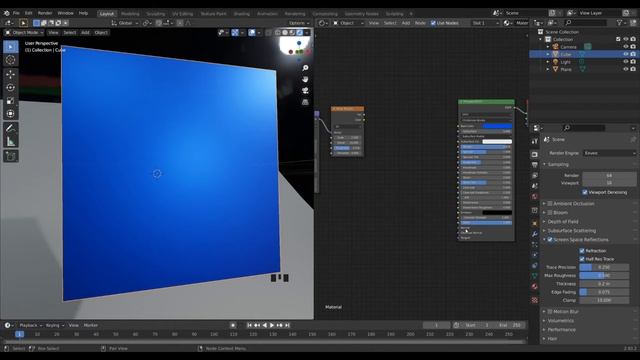Select the Plane object in outliner
Viewport: 640px width, 360px height.
[566, 70]
